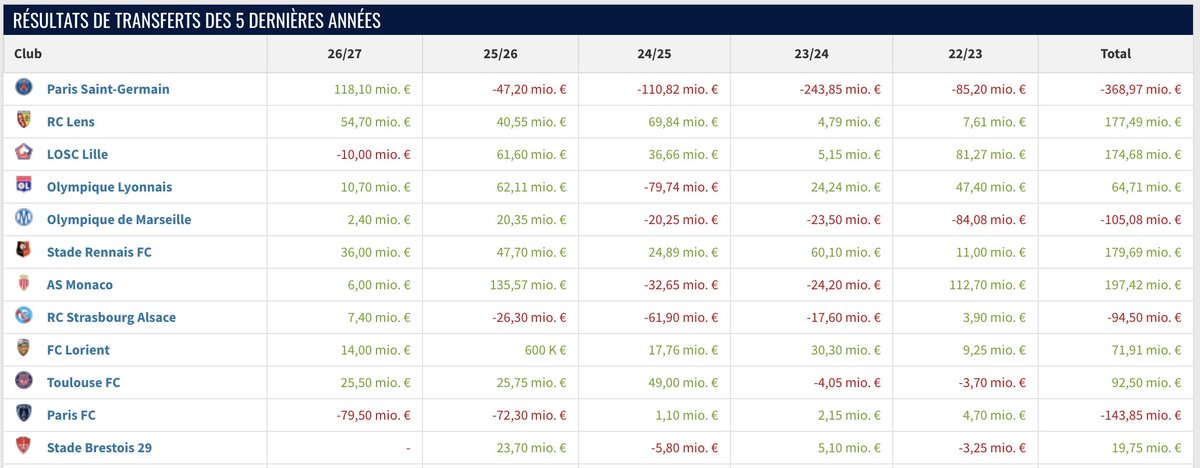Image resolution: width=1200 pixels, height=468 pixels.
Task: Open the LOSC Lille club link
Action: tap(77, 154)
